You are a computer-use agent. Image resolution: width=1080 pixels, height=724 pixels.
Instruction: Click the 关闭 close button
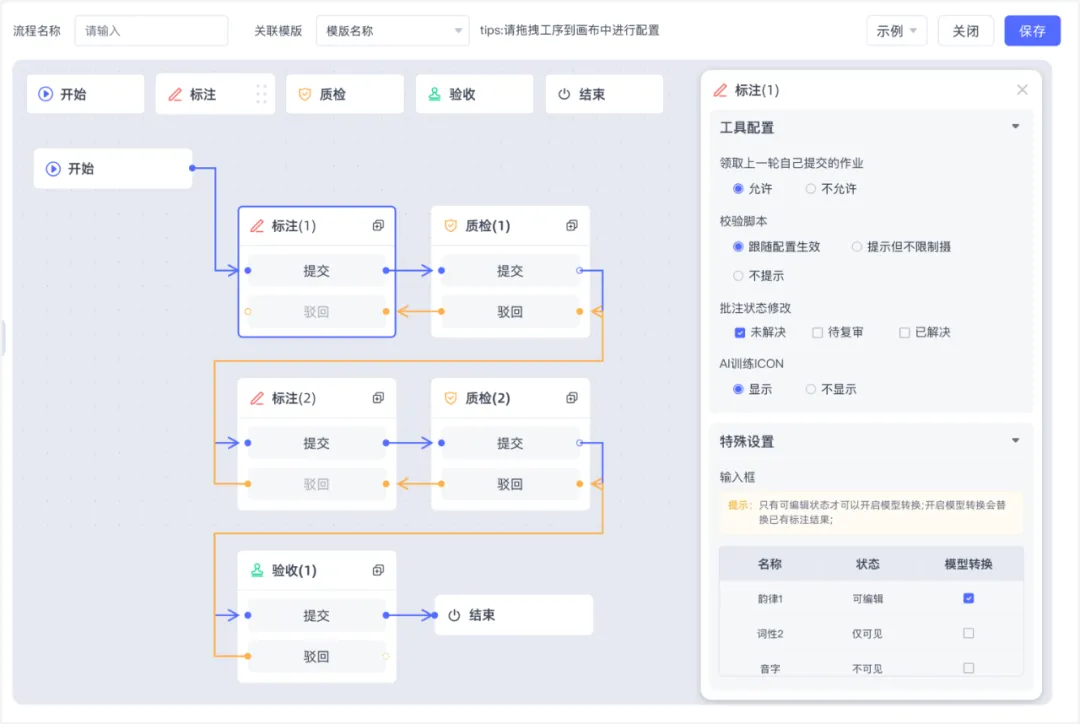(x=965, y=30)
